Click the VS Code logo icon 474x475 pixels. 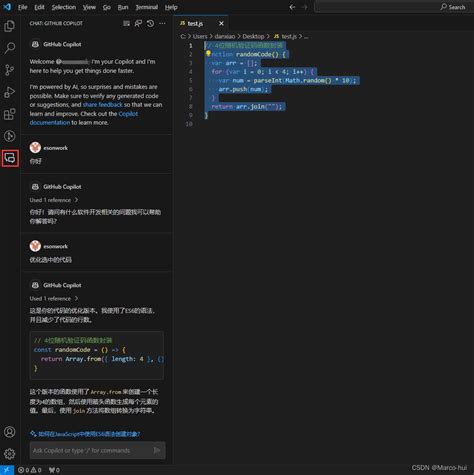click(x=7, y=7)
